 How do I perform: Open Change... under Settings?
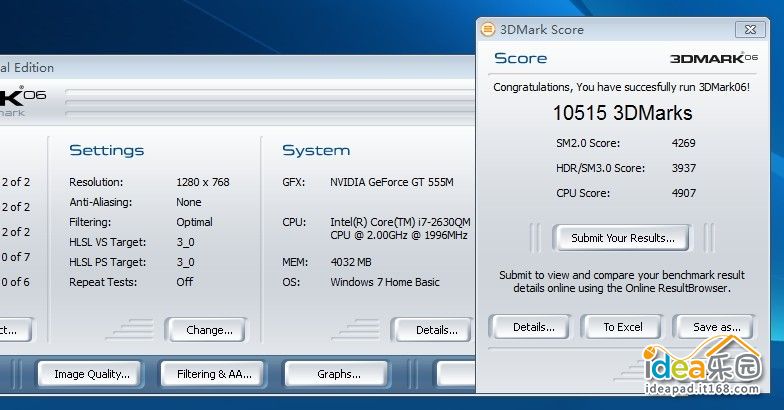208,330
